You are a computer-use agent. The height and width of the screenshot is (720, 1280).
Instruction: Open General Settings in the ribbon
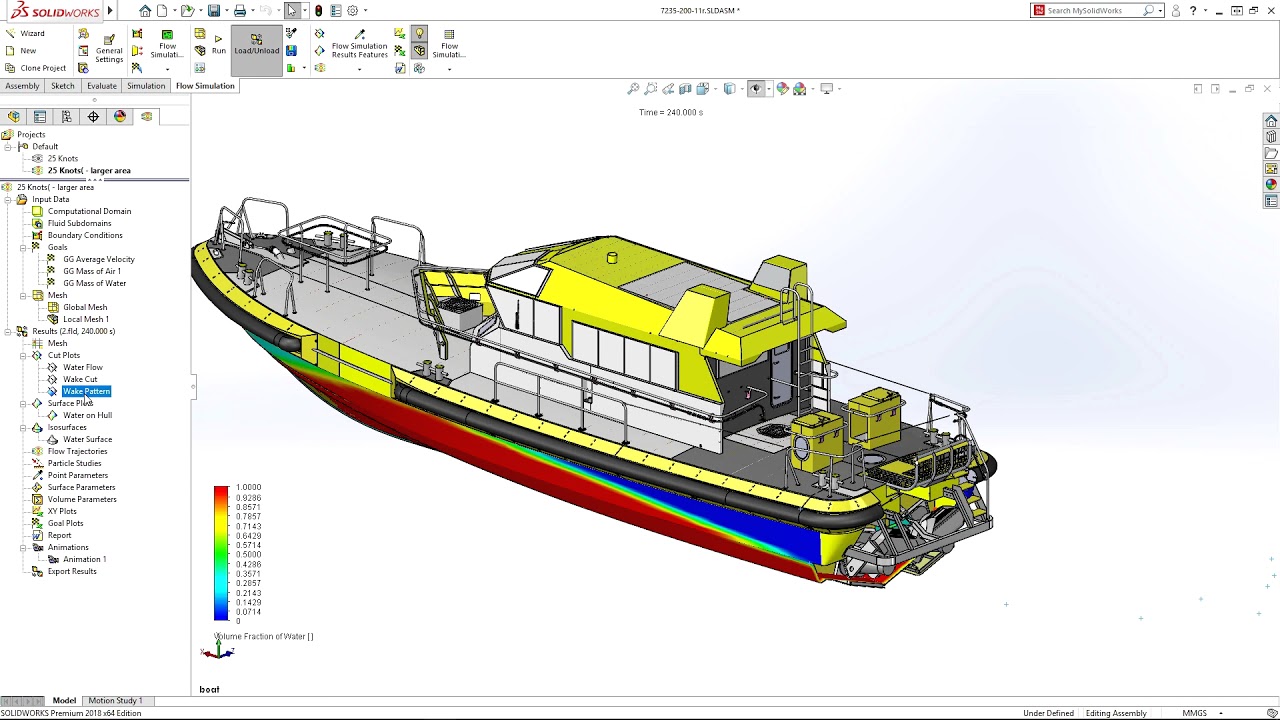(109, 47)
